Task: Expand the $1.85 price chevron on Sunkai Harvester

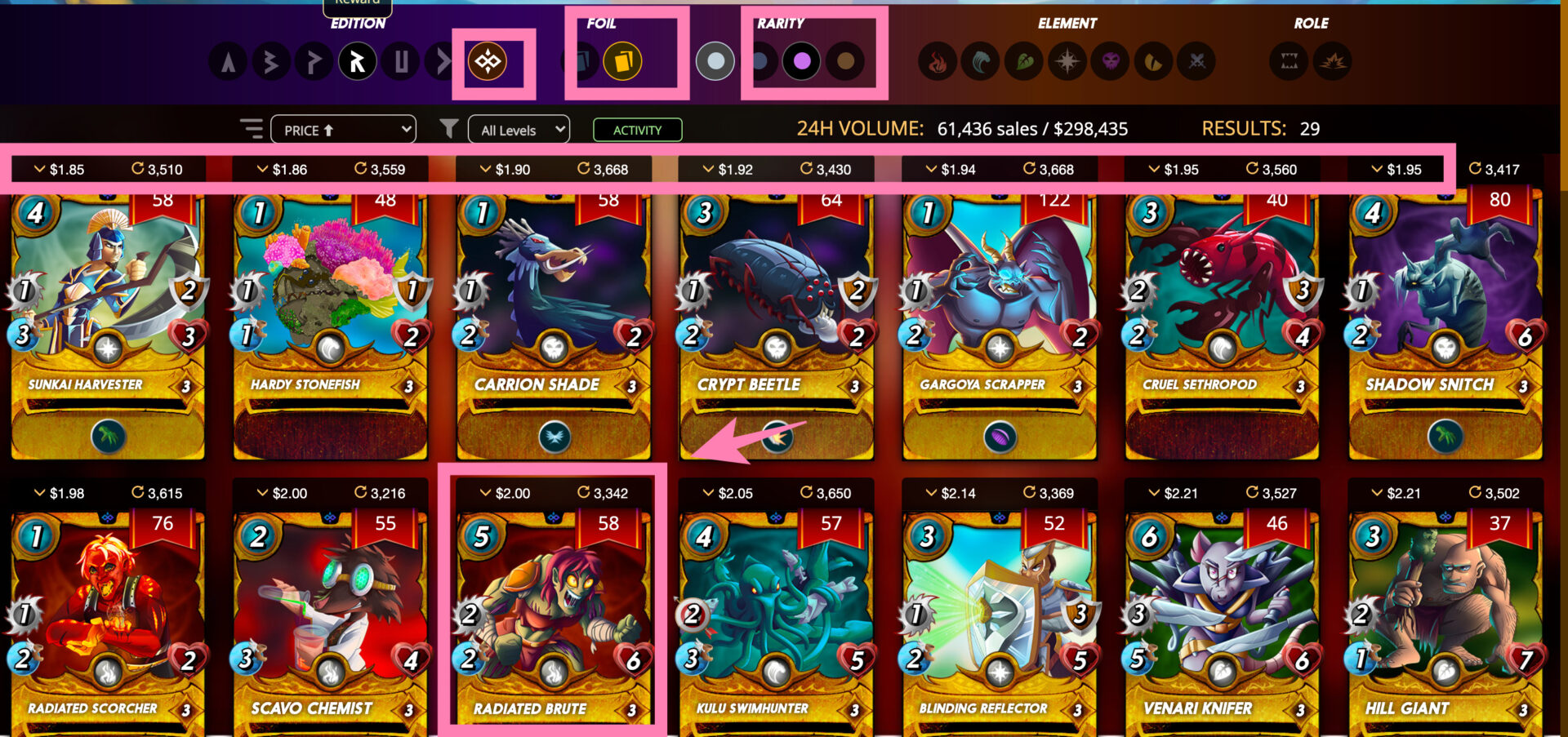Action: click(x=39, y=169)
